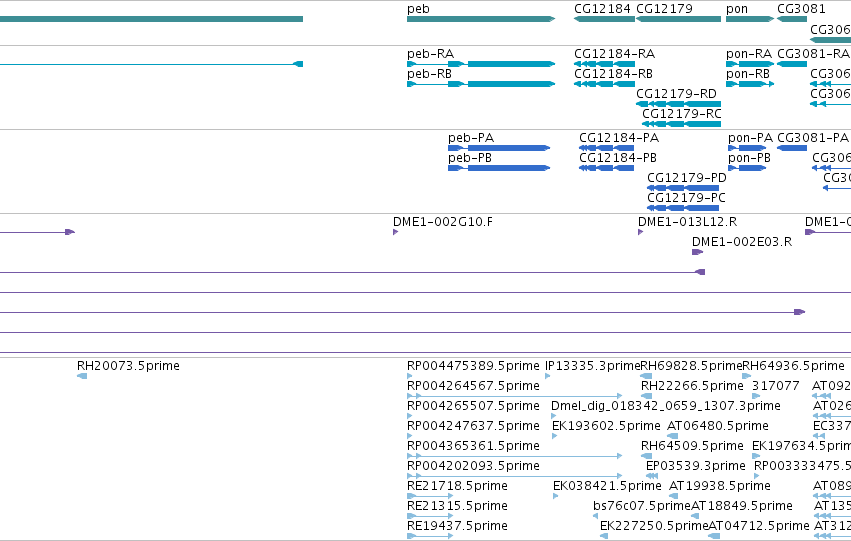Select EST RP004202093.5prime

pos(515,476)
